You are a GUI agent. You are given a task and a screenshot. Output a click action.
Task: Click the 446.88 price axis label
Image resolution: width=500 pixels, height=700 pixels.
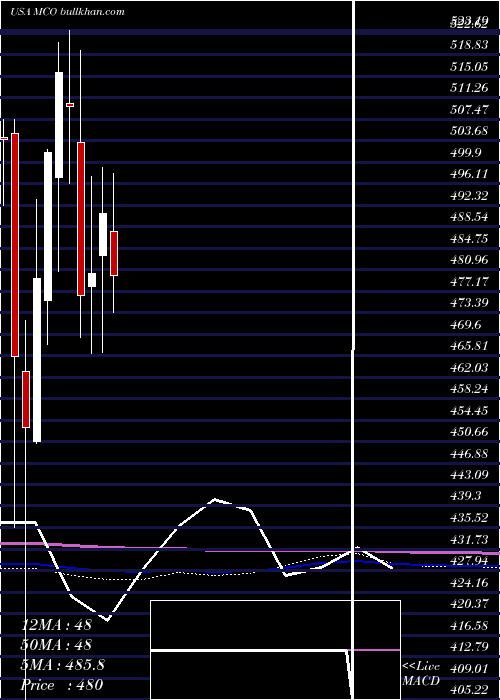(469, 454)
